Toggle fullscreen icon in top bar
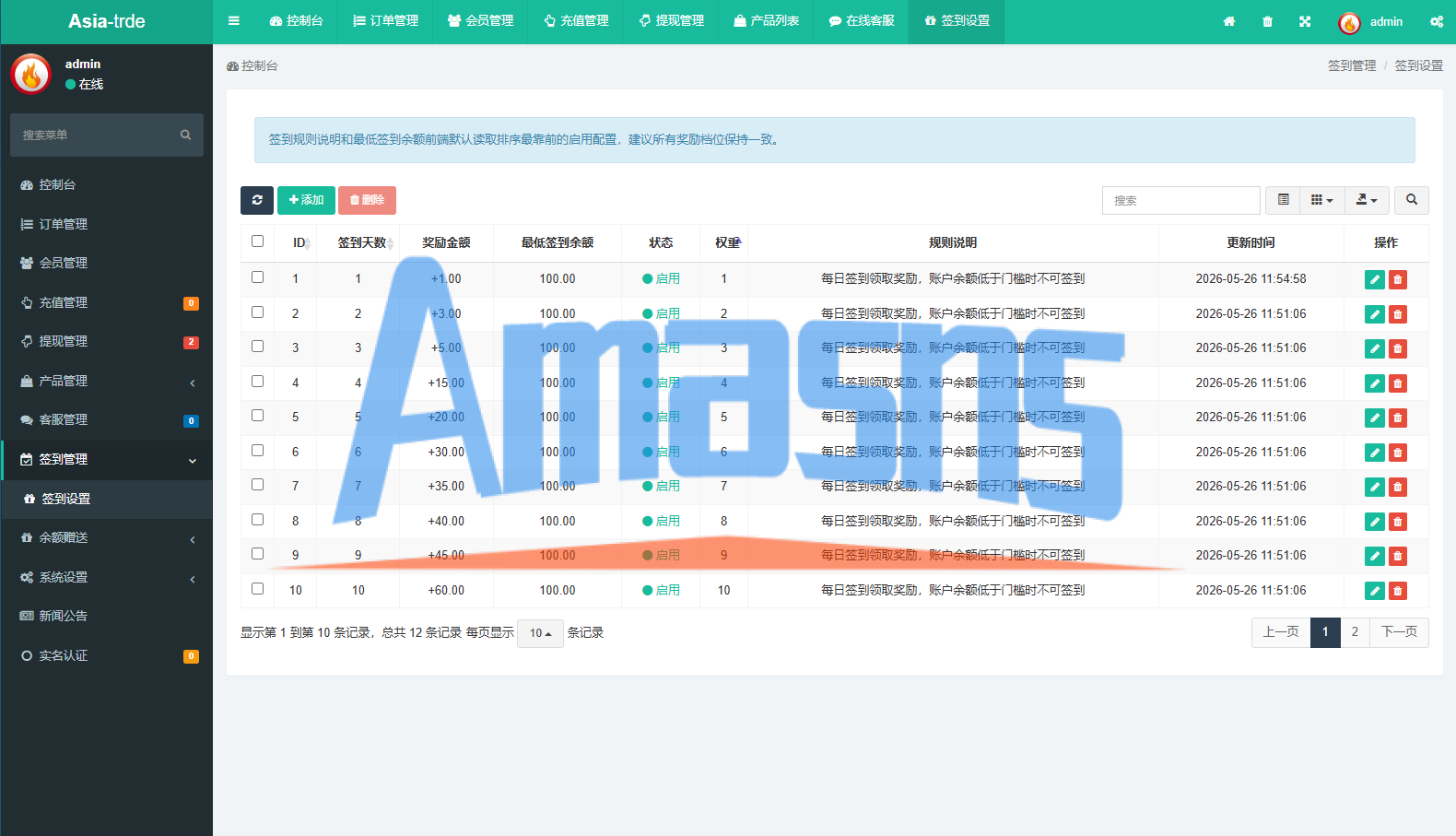 pyautogui.click(x=1305, y=21)
